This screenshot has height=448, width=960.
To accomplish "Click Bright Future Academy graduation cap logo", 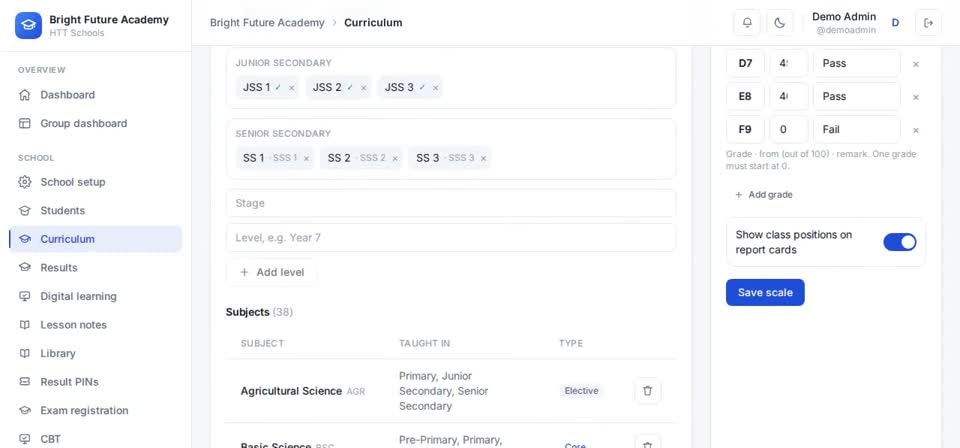I will tap(28, 25).
